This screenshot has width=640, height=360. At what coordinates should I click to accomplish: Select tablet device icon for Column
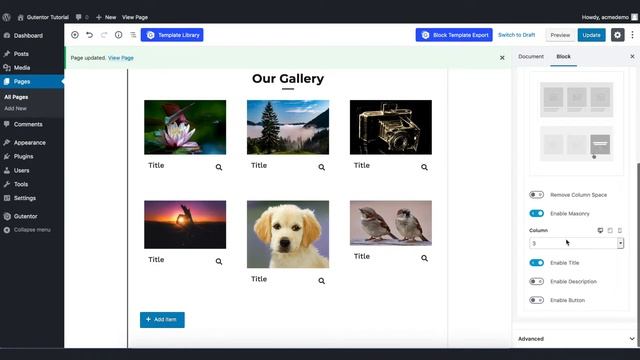[x=610, y=231]
